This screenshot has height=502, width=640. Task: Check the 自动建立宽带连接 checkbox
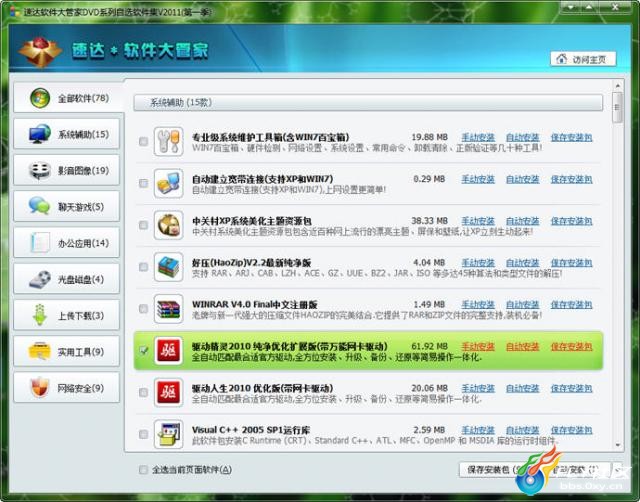(x=143, y=183)
